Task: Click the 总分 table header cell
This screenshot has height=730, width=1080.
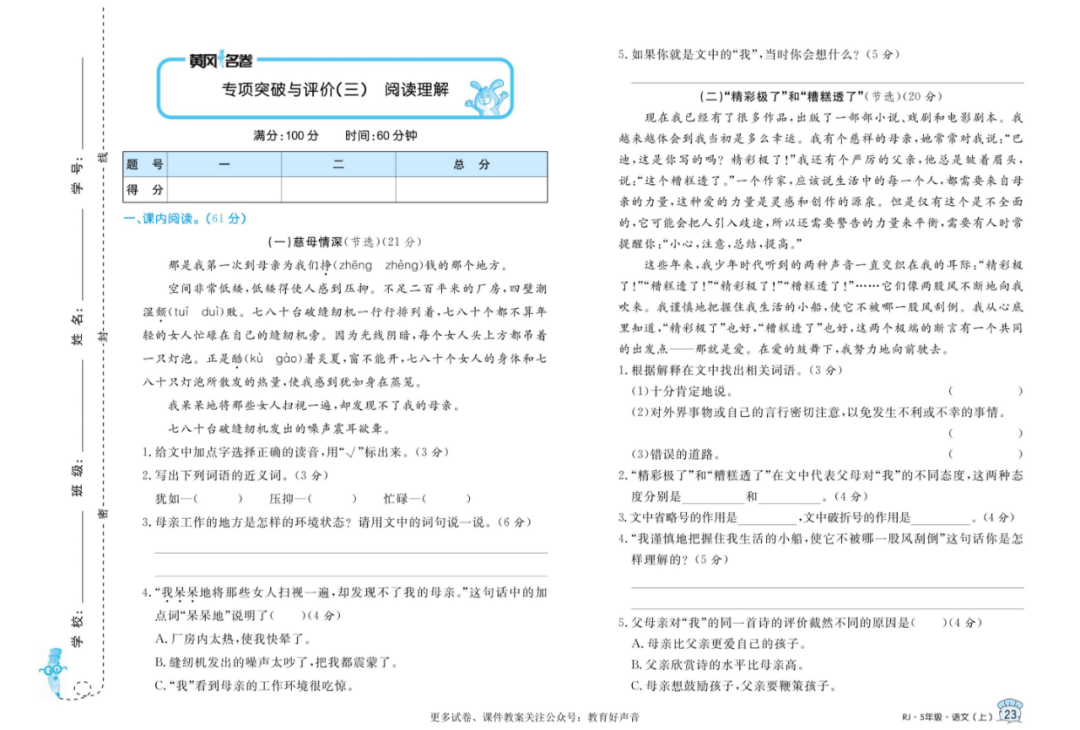Action: coord(472,165)
